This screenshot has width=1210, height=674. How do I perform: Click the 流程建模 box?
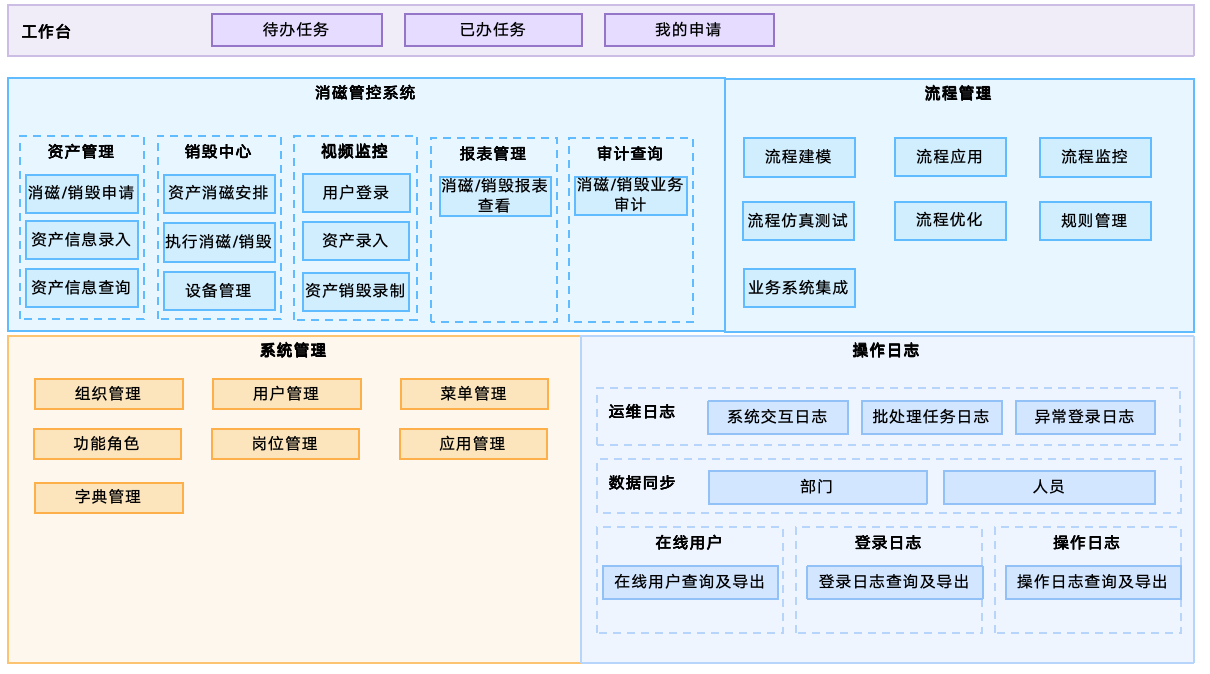click(799, 157)
